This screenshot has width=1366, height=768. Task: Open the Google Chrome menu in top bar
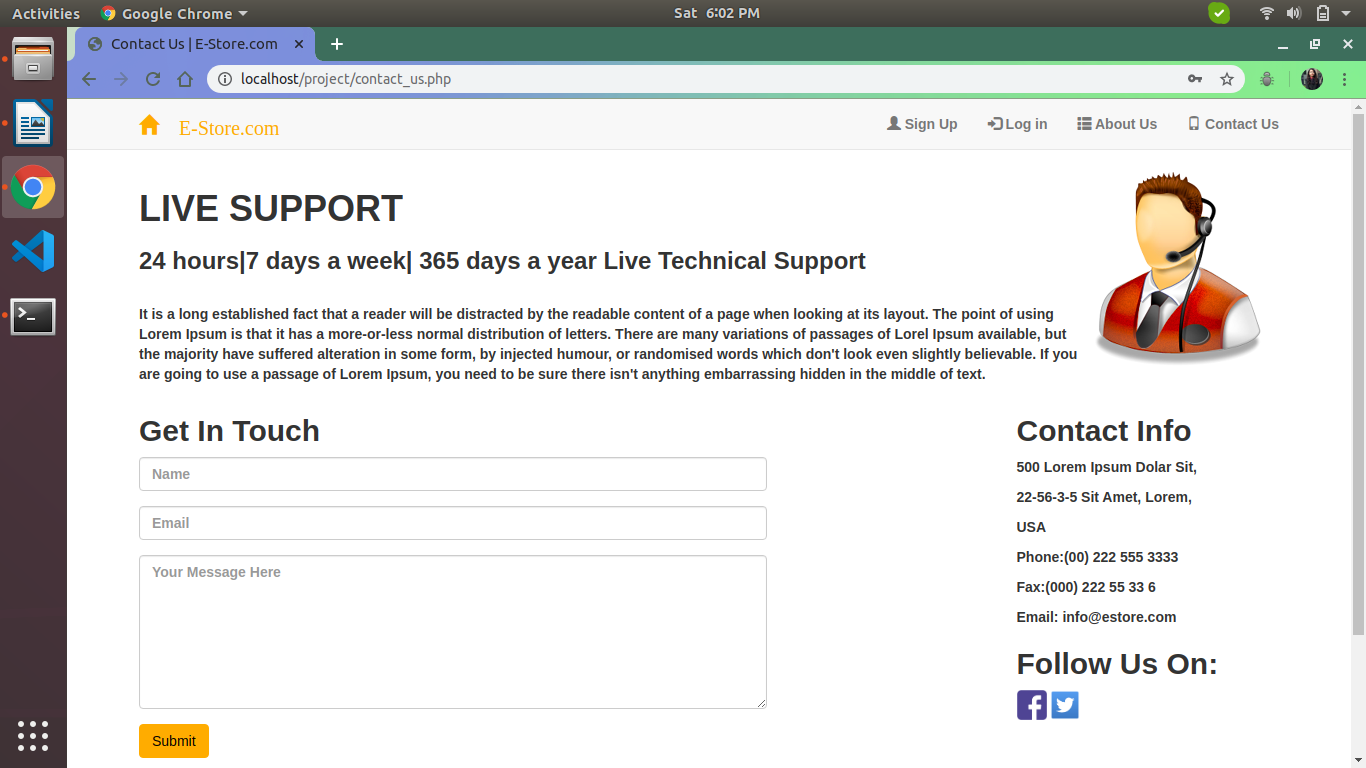[173, 13]
